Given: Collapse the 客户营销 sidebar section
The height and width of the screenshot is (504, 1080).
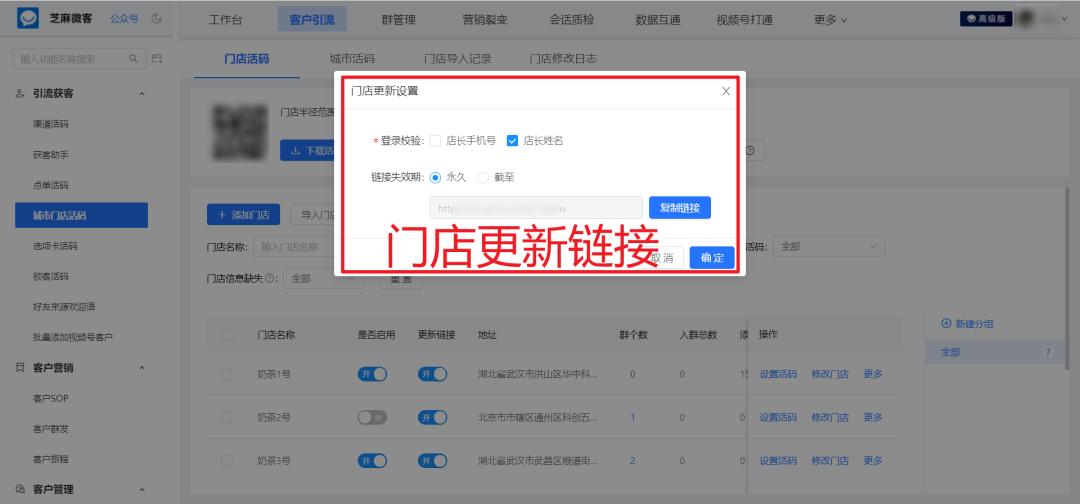Looking at the screenshot, I should (142, 368).
